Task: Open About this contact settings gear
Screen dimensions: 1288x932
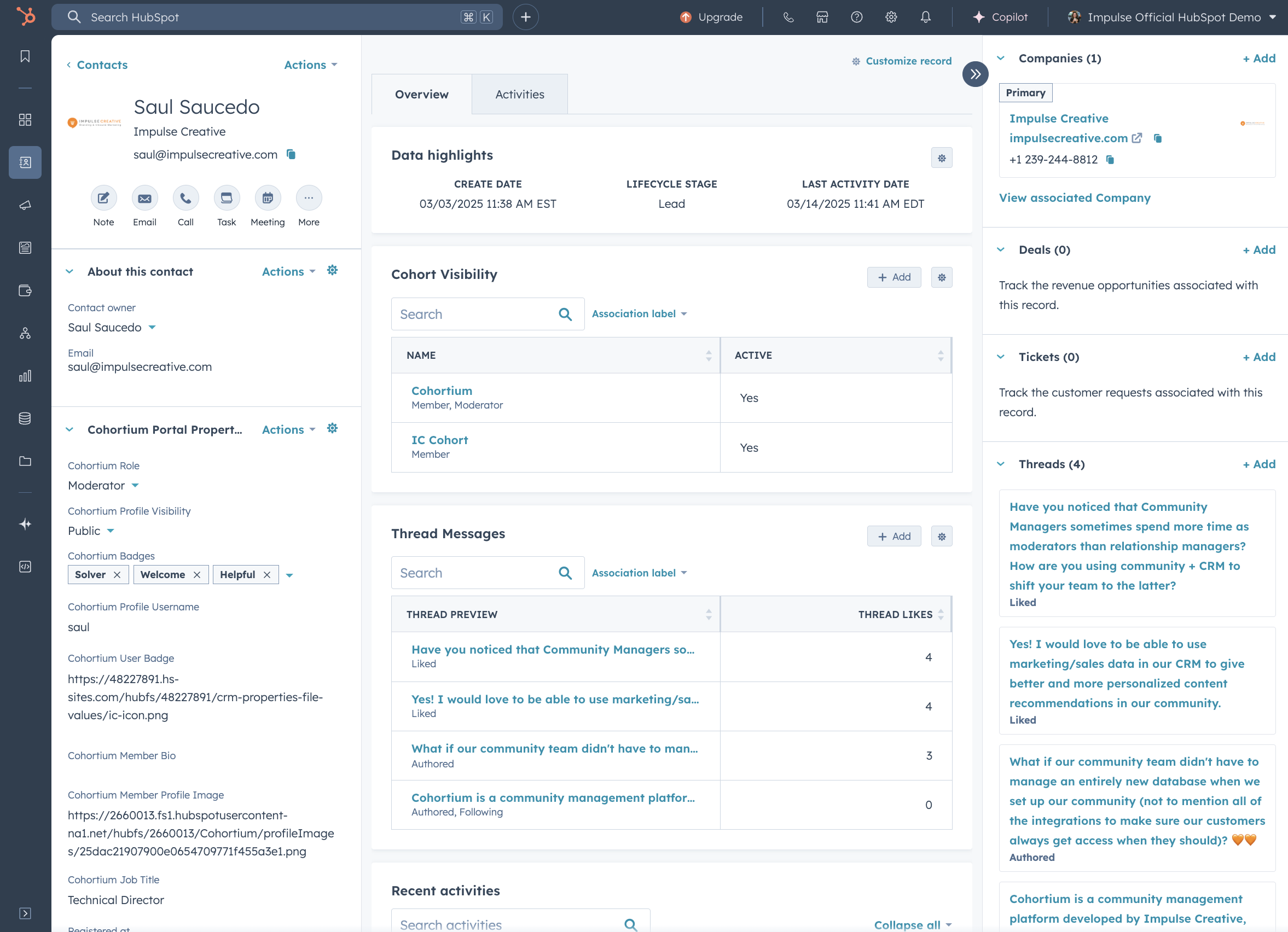Action: 332,270
